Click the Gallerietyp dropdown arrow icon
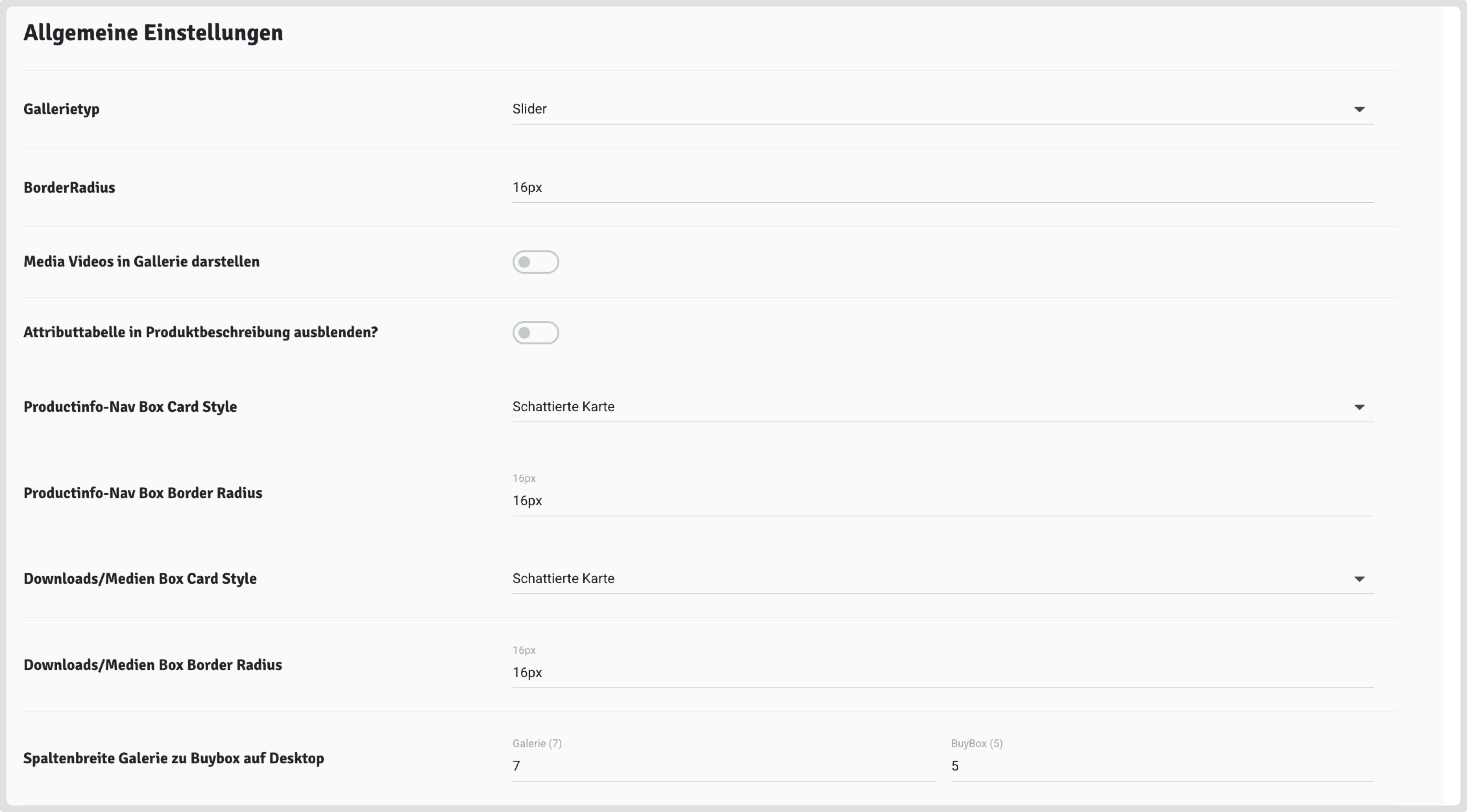Screen dimensions: 1467x812 pyautogui.click(x=1359, y=109)
